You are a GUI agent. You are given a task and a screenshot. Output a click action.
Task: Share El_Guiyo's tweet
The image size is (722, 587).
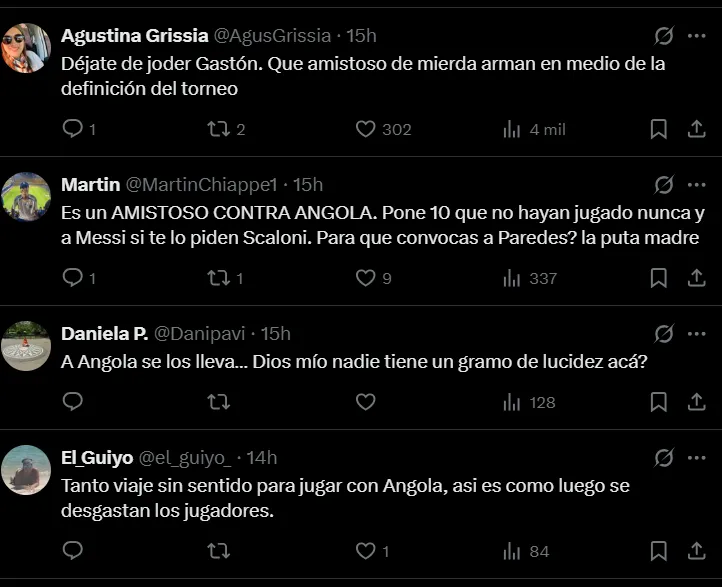(x=696, y=551)
